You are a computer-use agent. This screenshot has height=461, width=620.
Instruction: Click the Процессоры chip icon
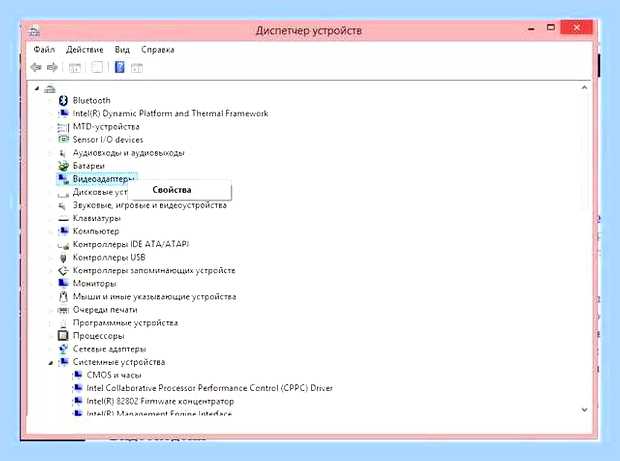pos(63,336)
